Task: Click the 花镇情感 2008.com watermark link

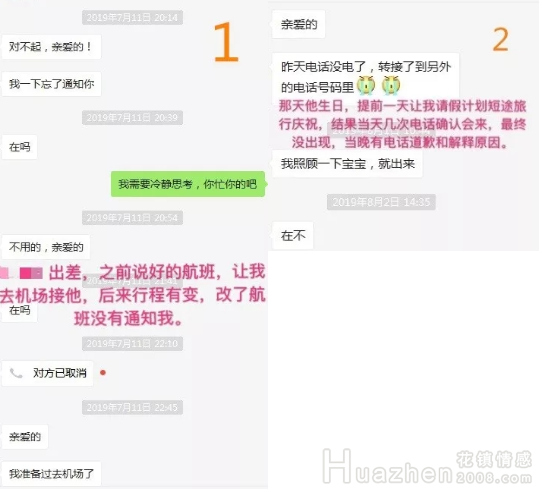Action: (x=494, y=467)
